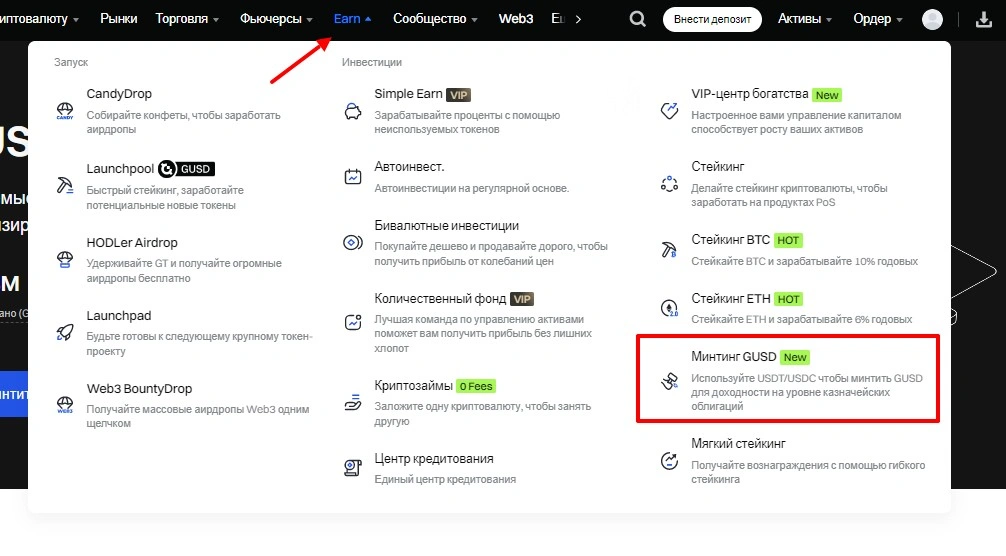Click the HODLer Airdrop parachute icon

pos(65,260)
